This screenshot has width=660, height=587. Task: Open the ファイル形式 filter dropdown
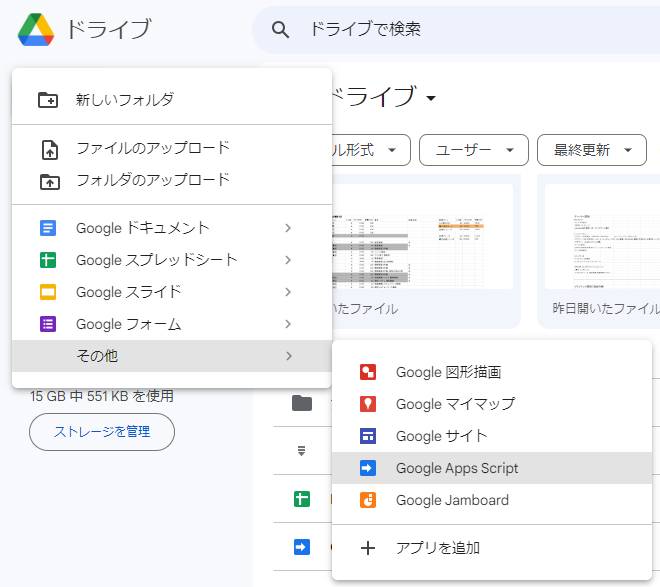(x=370, y=150)
